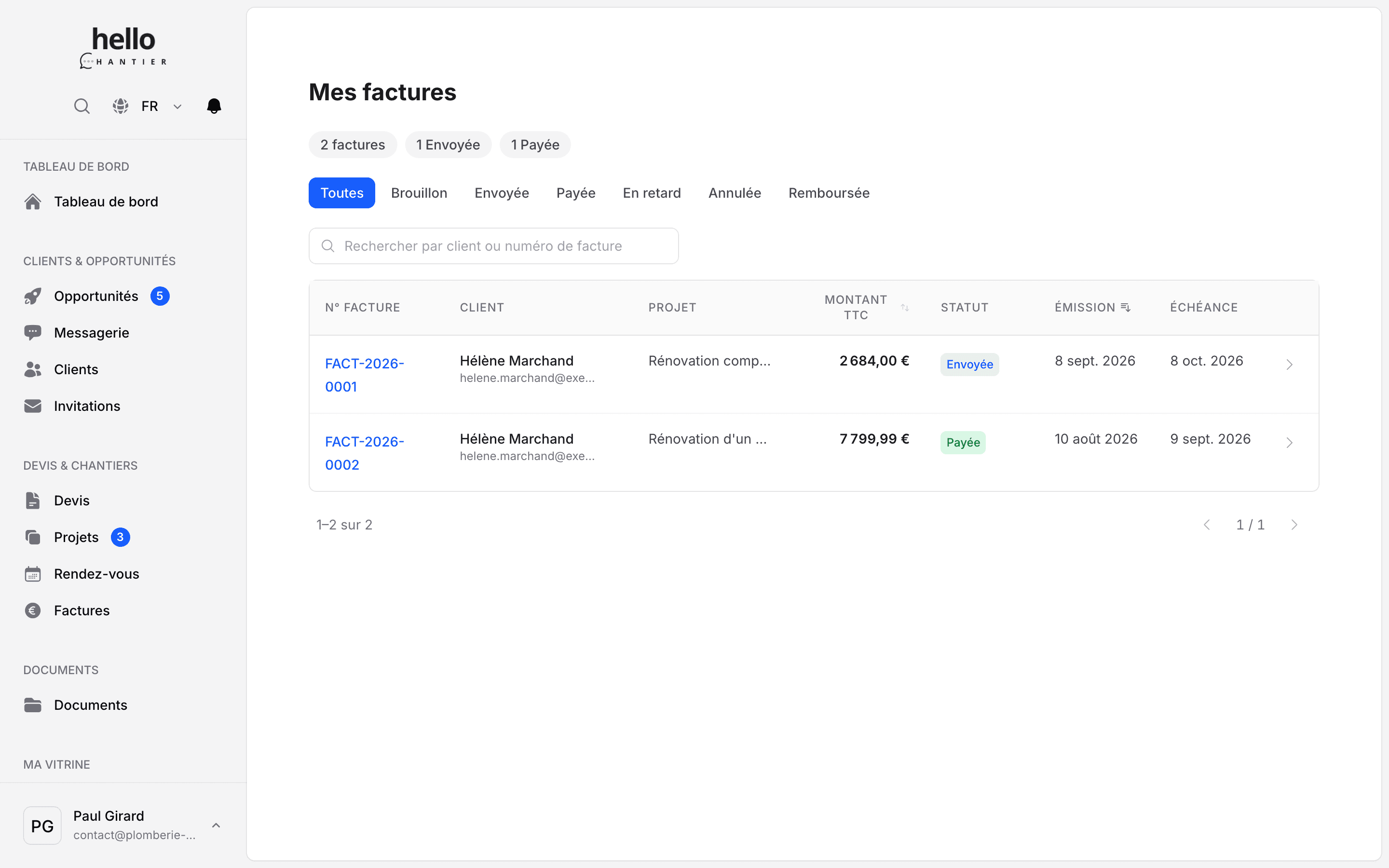This screenshot has height=868, width=1389.
Task: Click the Envoyée status badge
Action: point(969,365)
